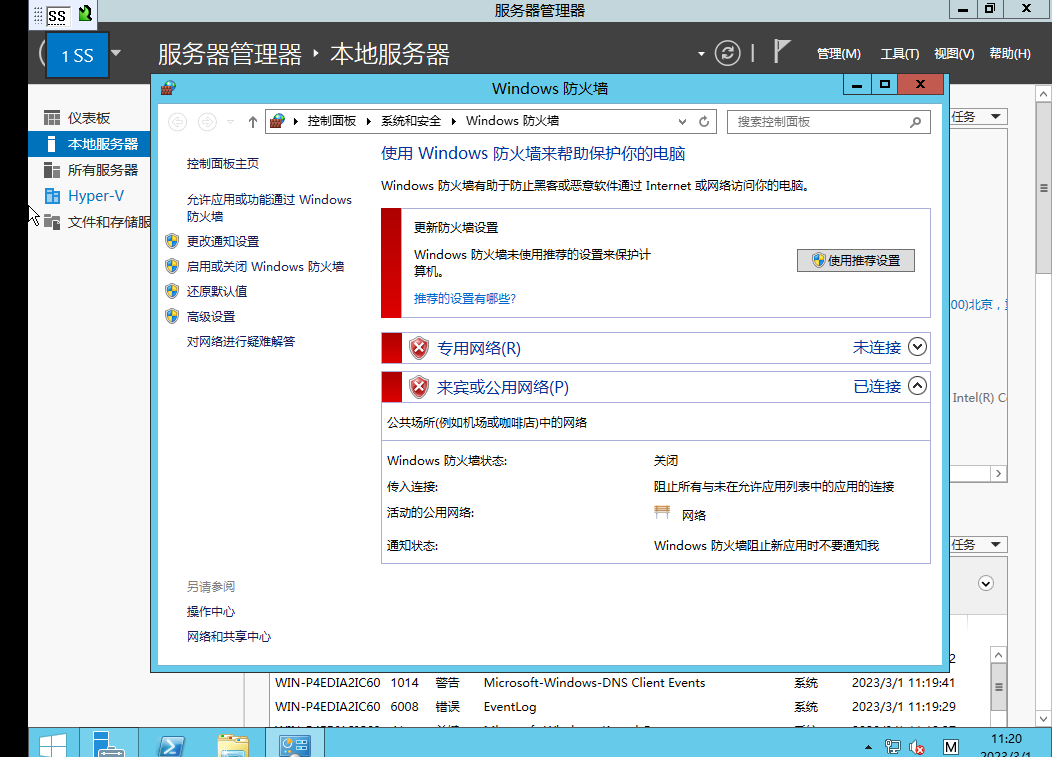Open 推荐的设置有哪些? help link
Screen dimensions: 1052x757
pos(465,299)
